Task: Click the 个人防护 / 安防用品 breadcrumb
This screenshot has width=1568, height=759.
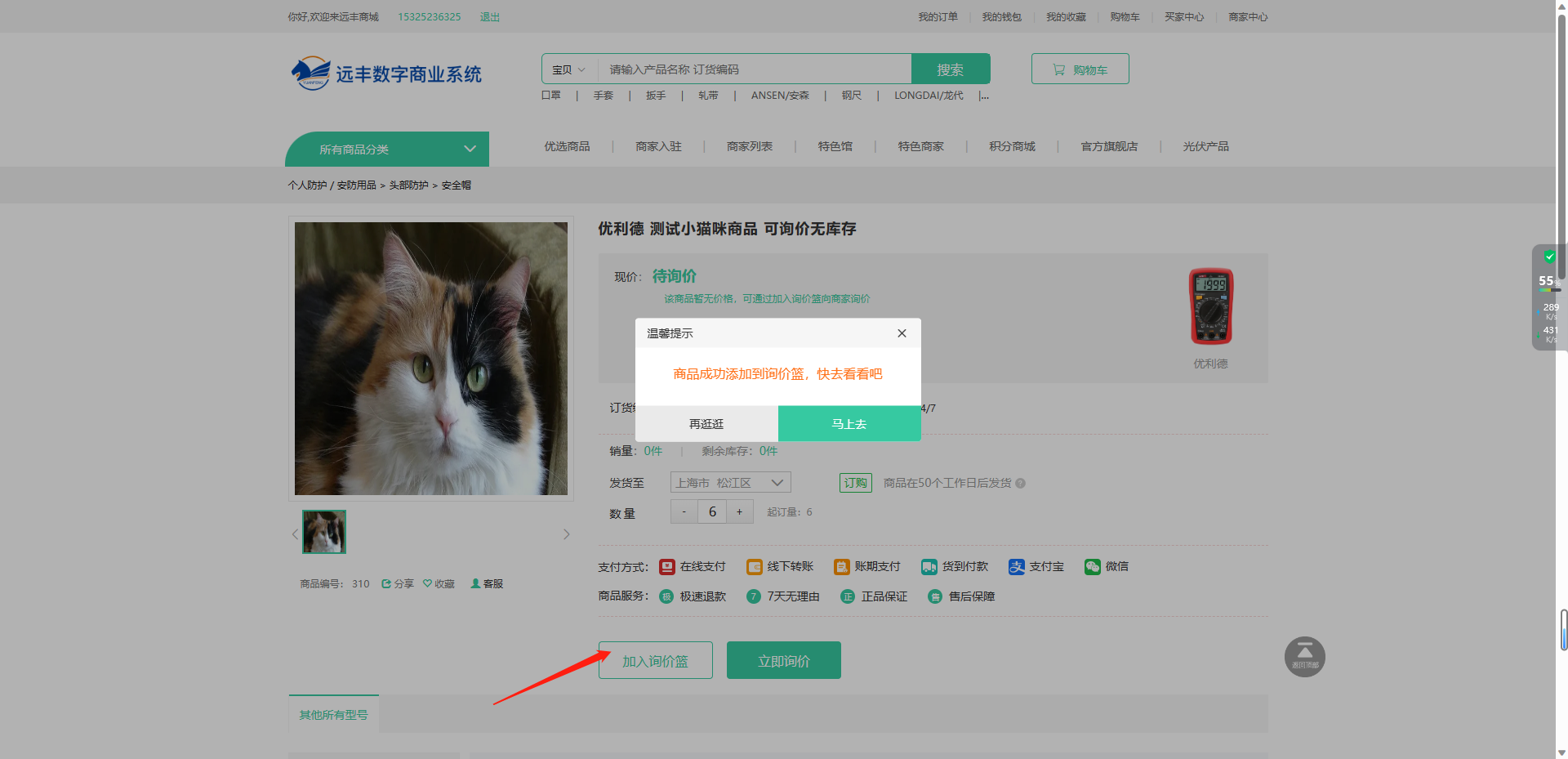Action: [332, 185]
